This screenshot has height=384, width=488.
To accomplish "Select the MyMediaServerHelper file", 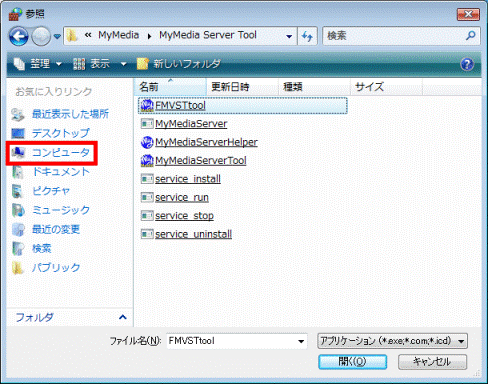I will [x=206, y=142].
